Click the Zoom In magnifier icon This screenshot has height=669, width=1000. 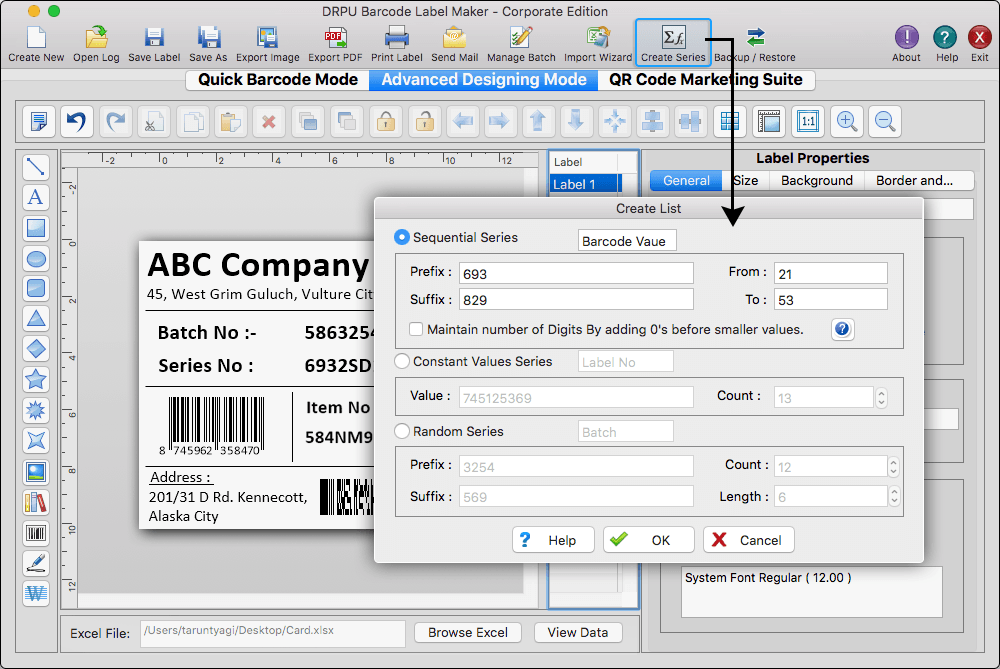coord(846,121)
